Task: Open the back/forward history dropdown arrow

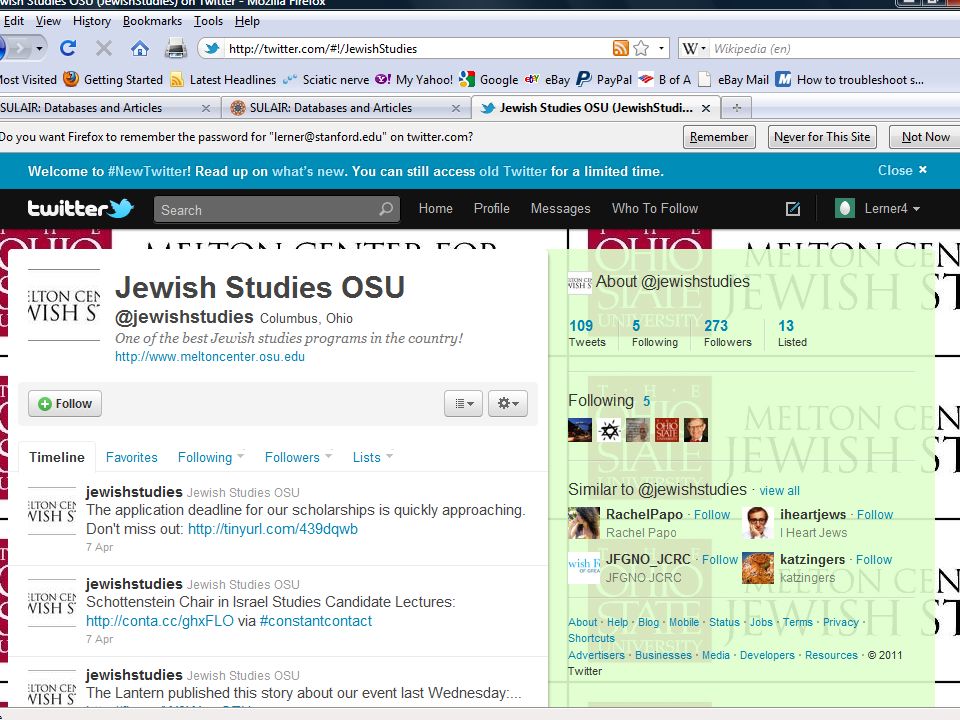Action: 39,48
